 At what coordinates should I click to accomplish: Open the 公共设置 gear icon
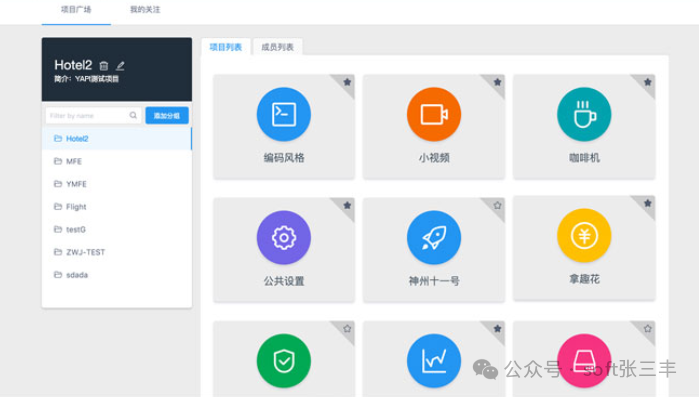[x=284, y=237]
